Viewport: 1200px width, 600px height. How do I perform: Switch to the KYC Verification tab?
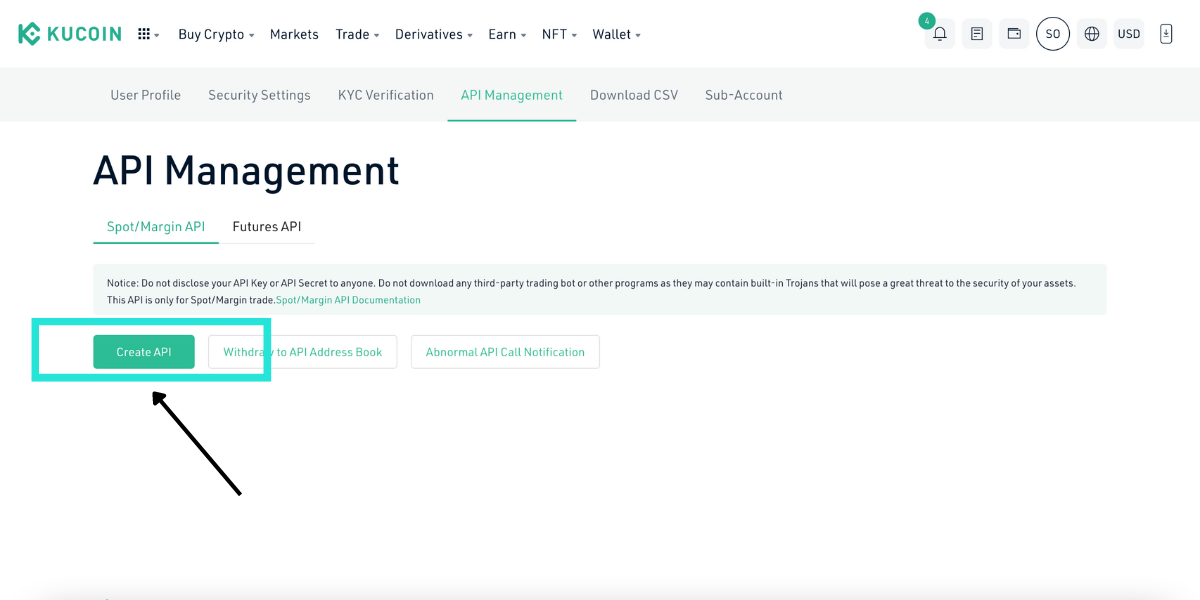pos(386,95)
